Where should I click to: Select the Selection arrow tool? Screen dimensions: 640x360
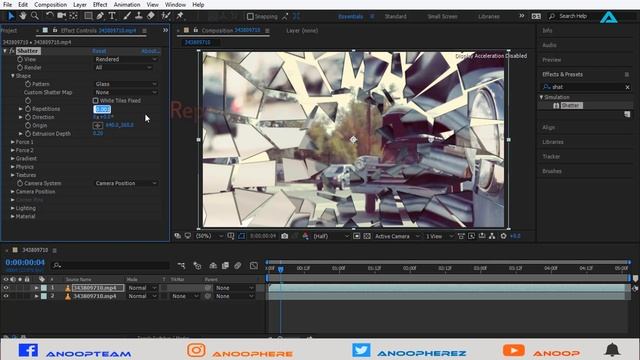click(11, 16)
